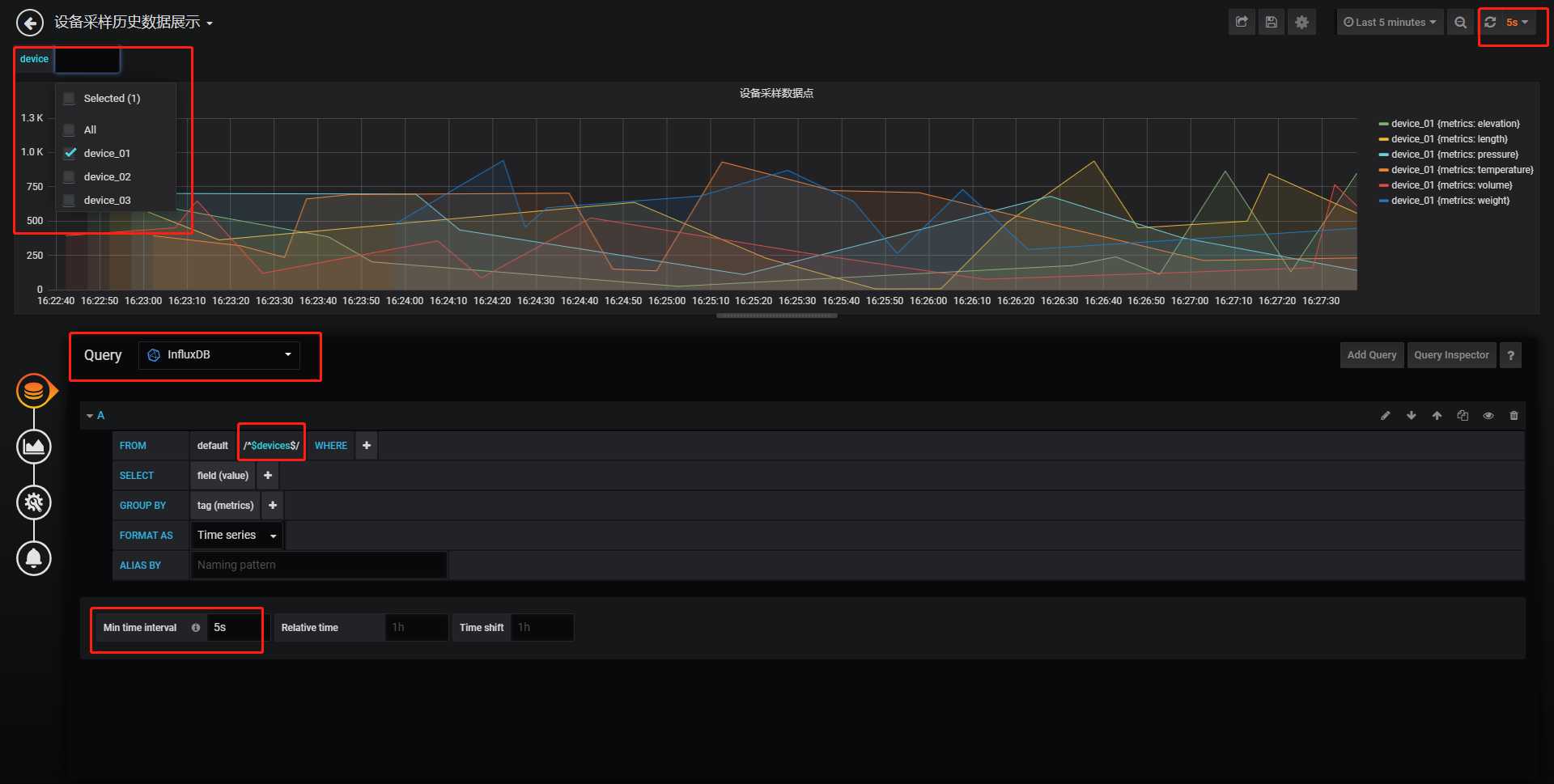Edit the field (value) select segment
Viewport: 1554px width, 784px height.
click(223, 476)
